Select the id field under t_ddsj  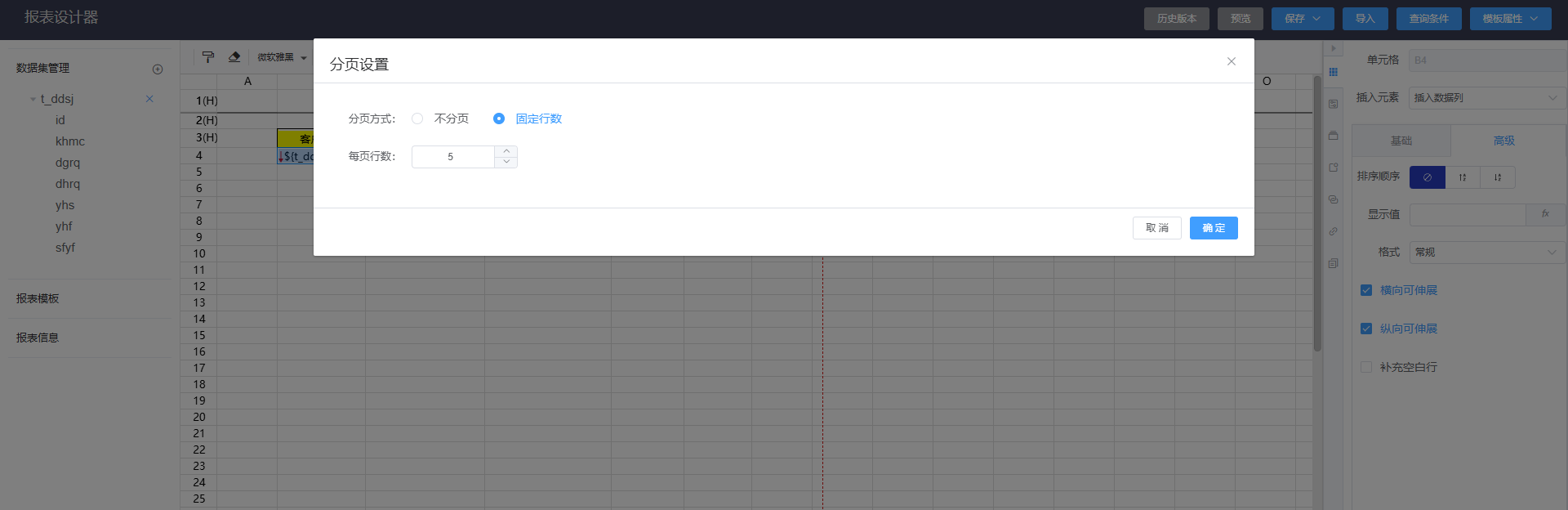click(60, 120)
